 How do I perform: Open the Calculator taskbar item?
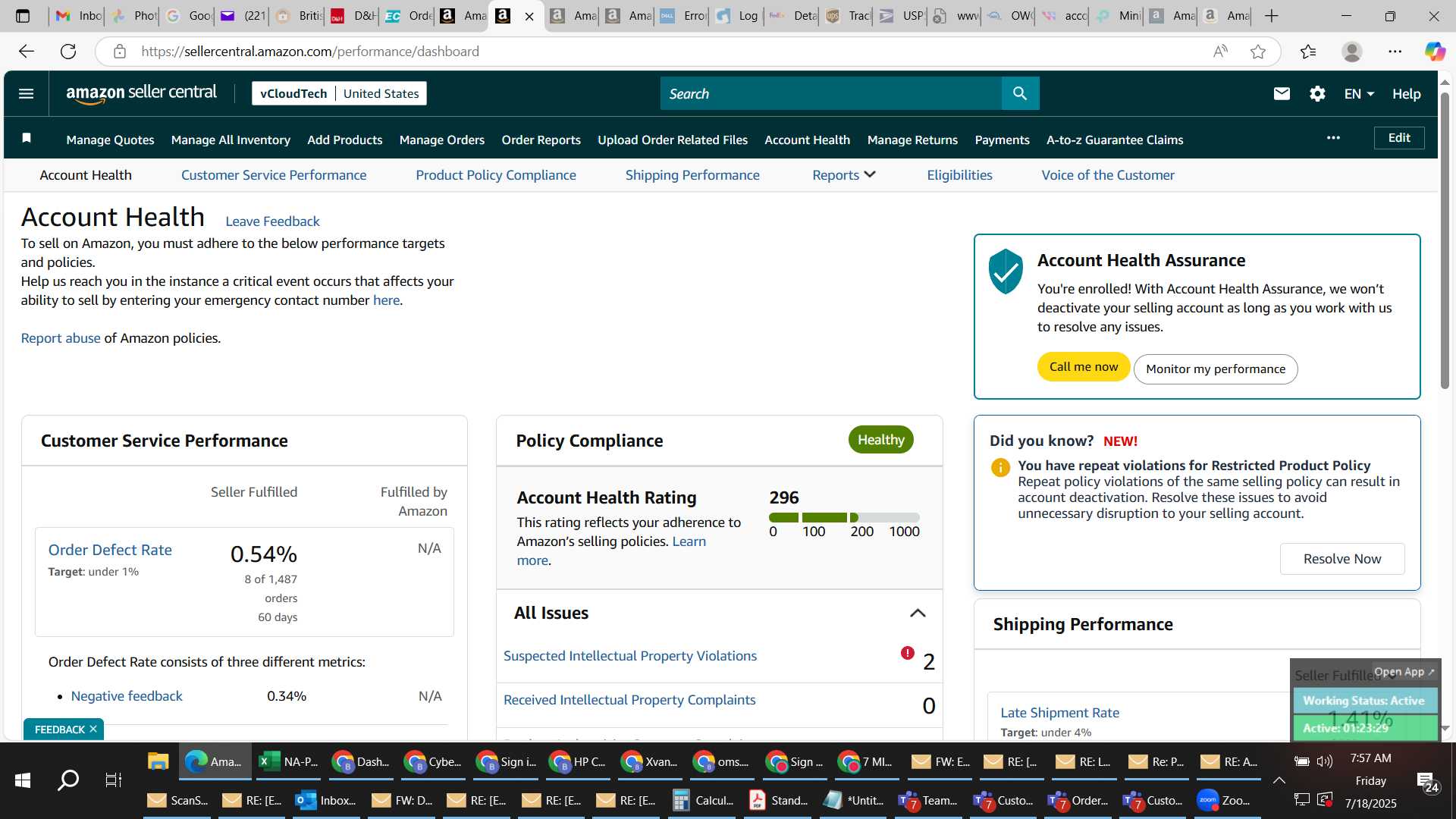(703, 800)
